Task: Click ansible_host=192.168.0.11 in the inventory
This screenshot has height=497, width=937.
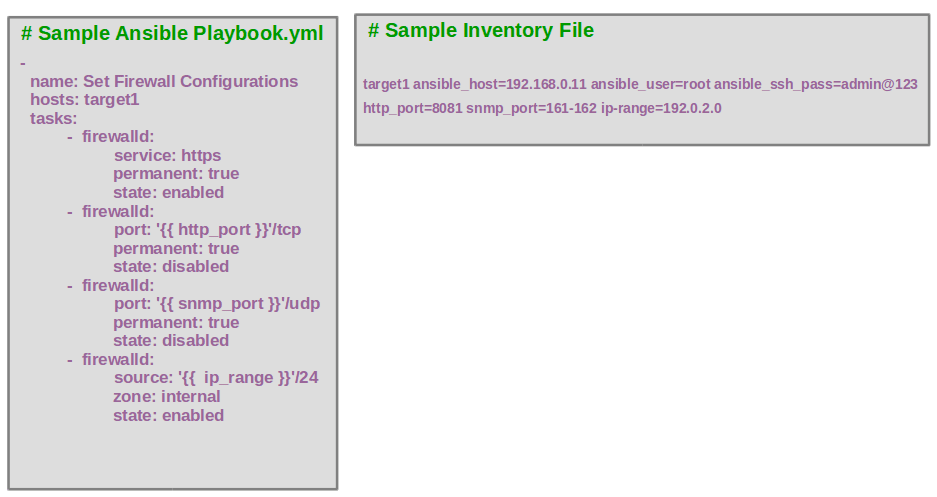Action: [x=500, y=85]
